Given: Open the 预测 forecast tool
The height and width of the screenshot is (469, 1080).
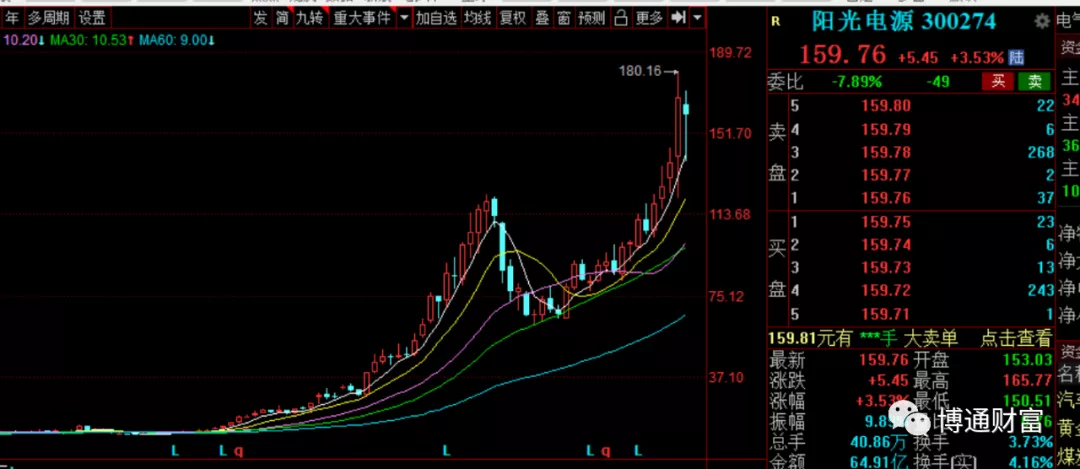Looking at the screenshot, I should coord(592,18).
